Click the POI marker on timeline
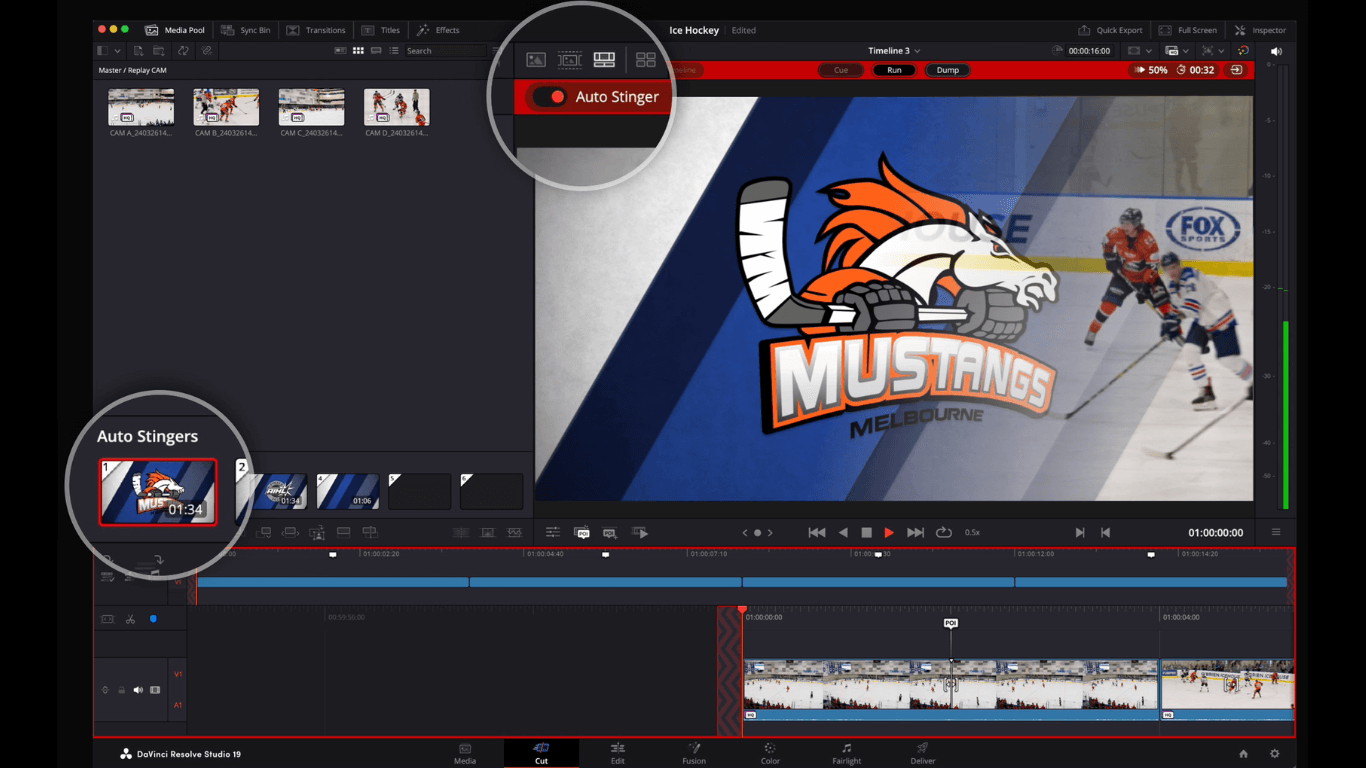Screen dimensions: 1366x768 coord(951,623)
